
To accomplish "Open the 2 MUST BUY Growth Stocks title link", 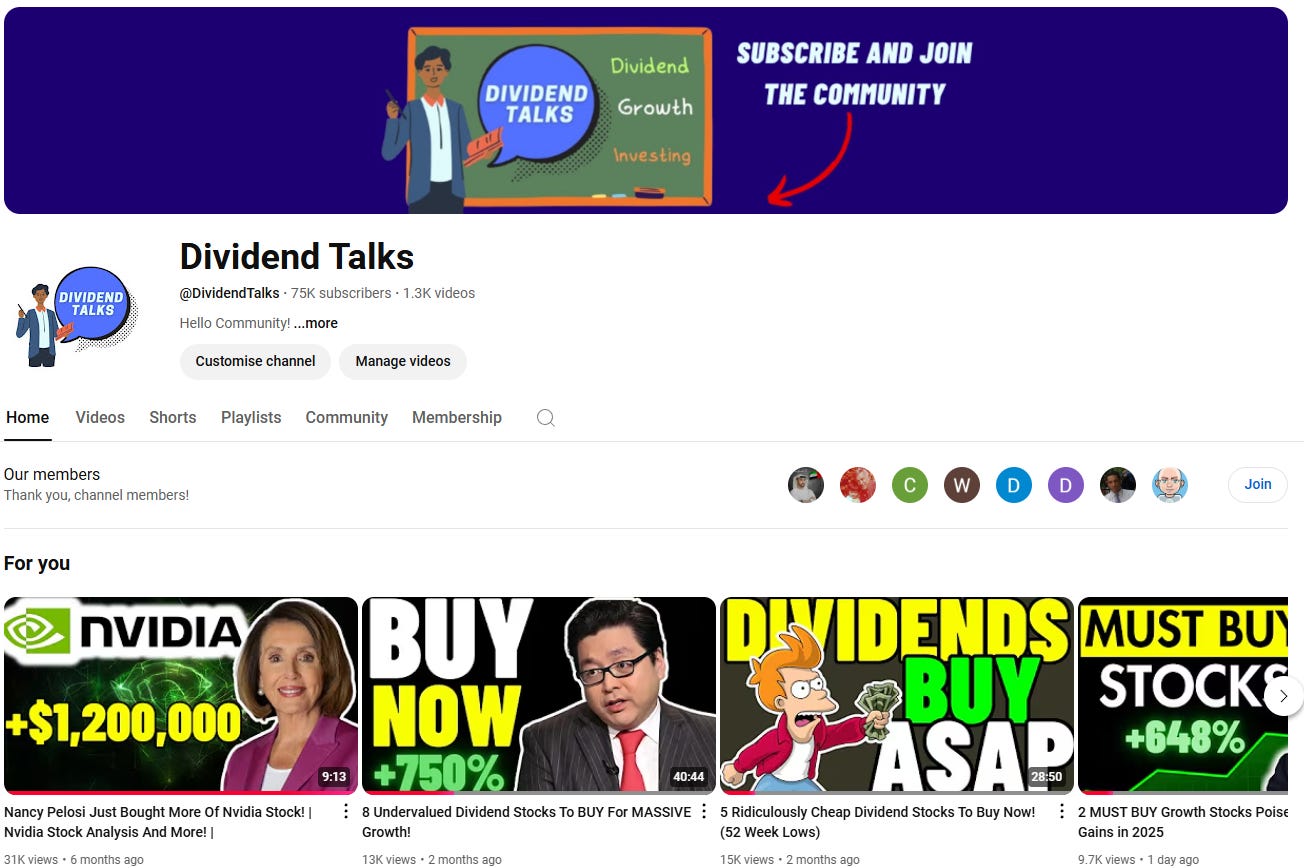I will click(x=1183, y=822).
